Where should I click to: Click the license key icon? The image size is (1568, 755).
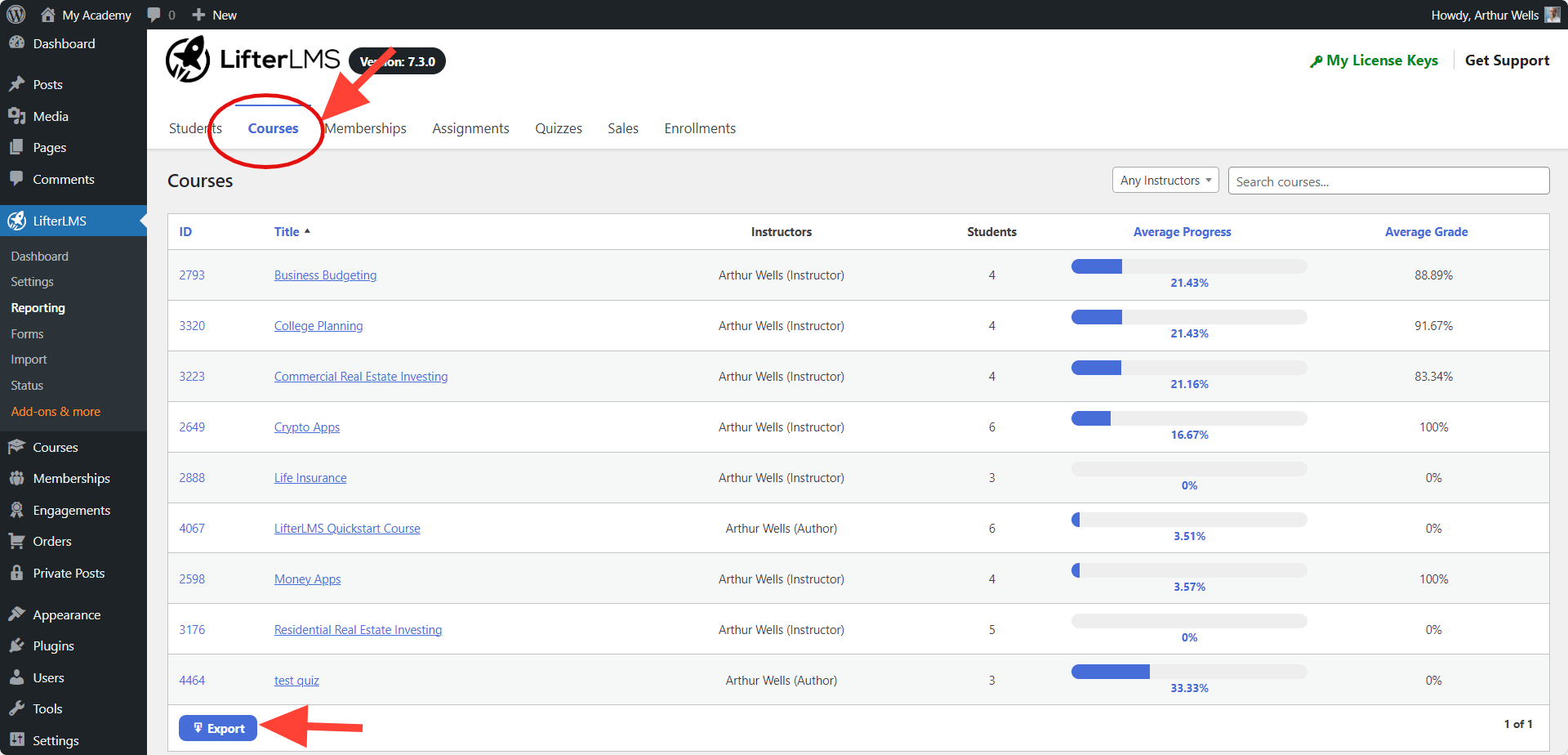(x=1316, y=61)
